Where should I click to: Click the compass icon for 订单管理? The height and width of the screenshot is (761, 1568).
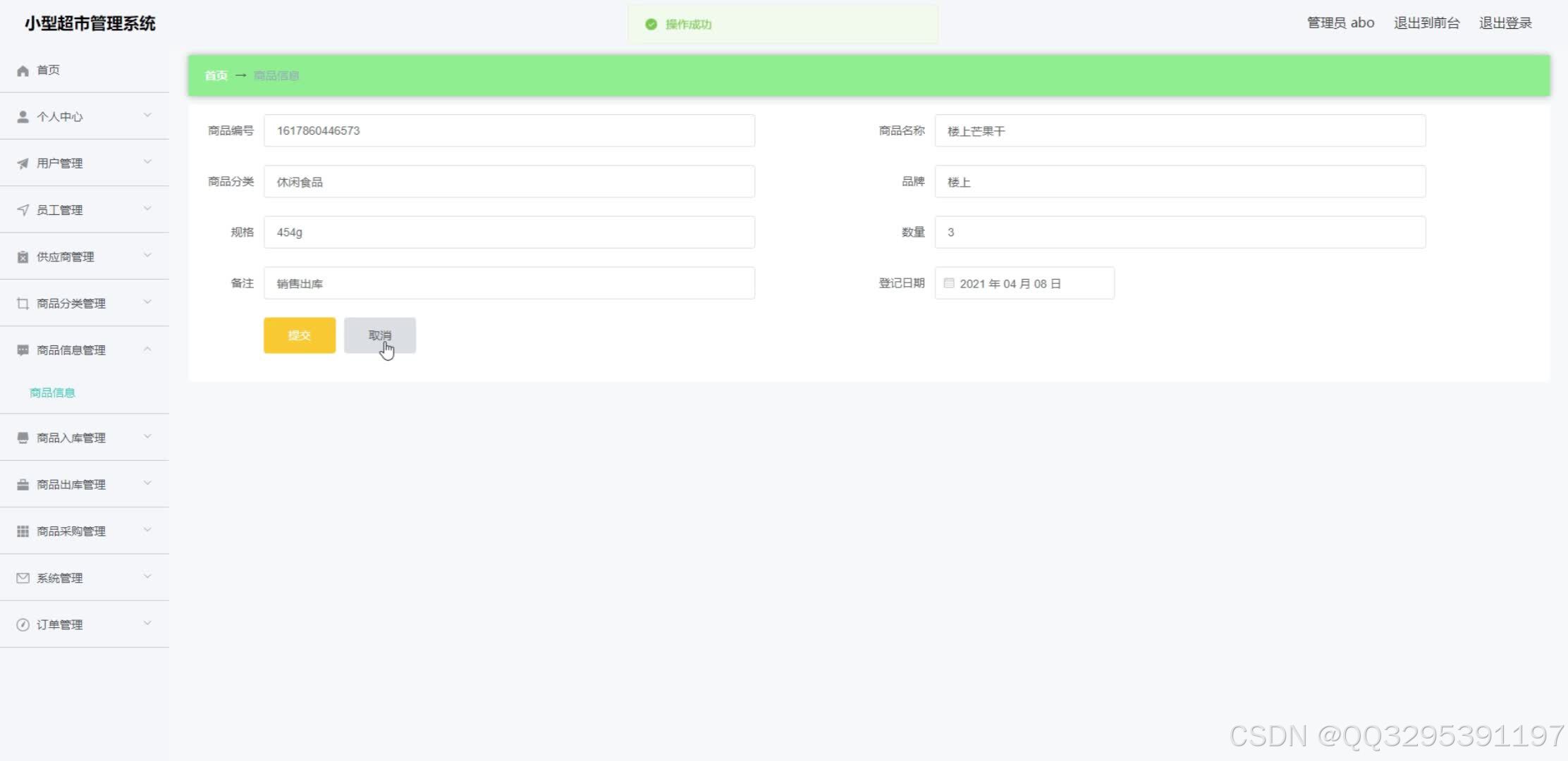[x=23, y=625]
